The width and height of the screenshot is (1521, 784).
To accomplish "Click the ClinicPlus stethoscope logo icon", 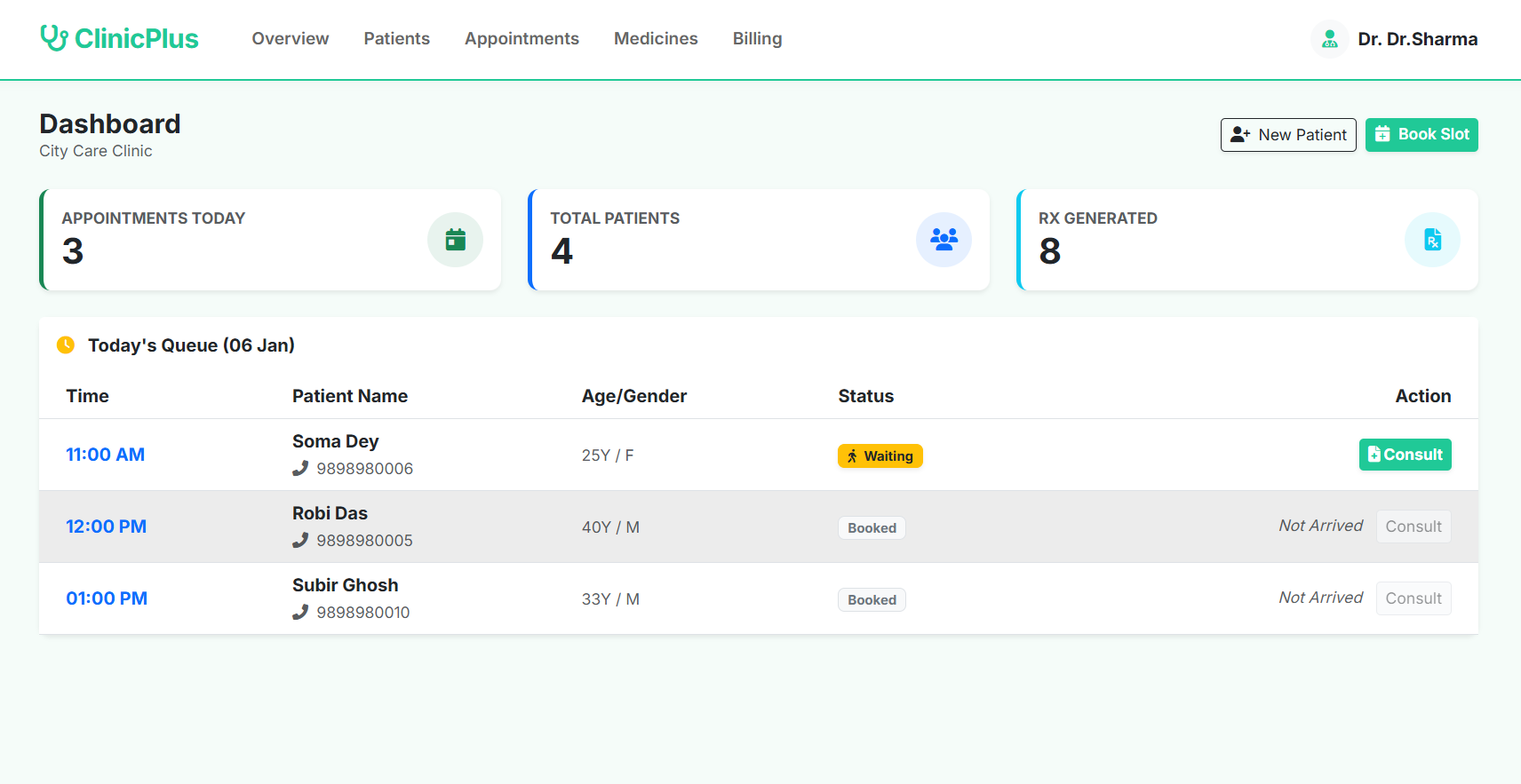I will (x=54, y=38).
